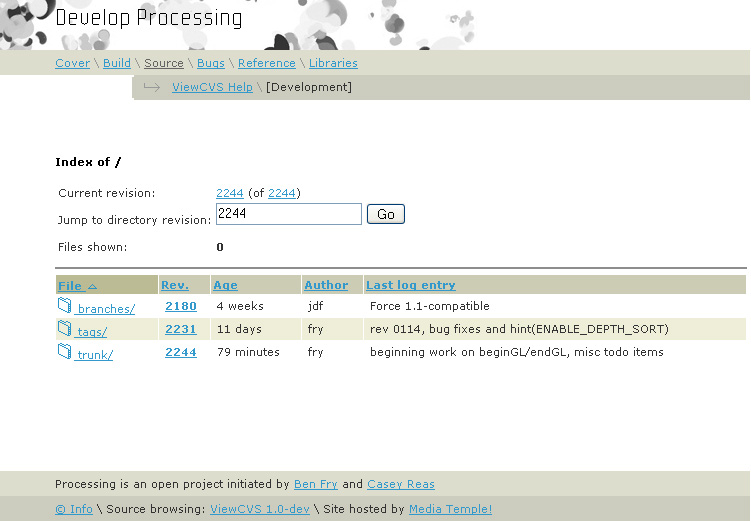Sort by Last log entry column
The width and height of the screenshot is (751, 521).
410,286
